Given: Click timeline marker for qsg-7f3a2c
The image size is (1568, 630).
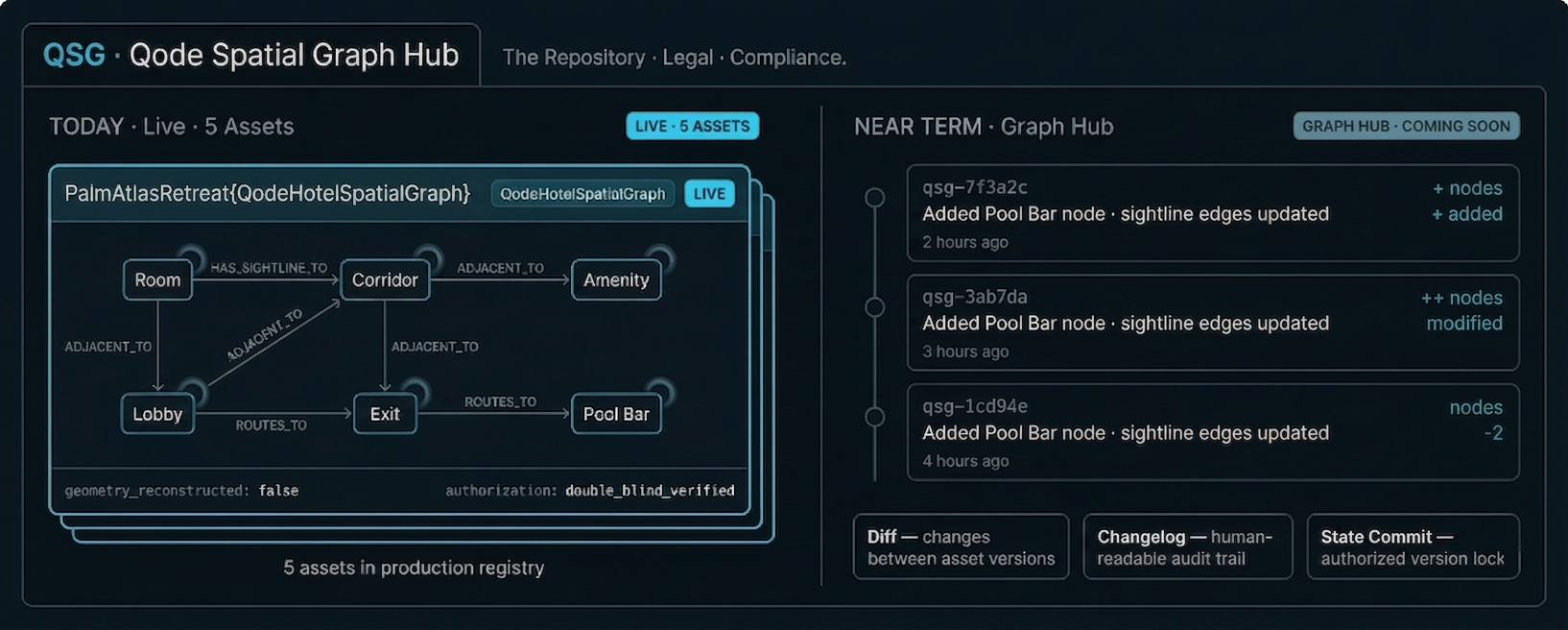Looking at the screenshot, I should coord(875,198).
